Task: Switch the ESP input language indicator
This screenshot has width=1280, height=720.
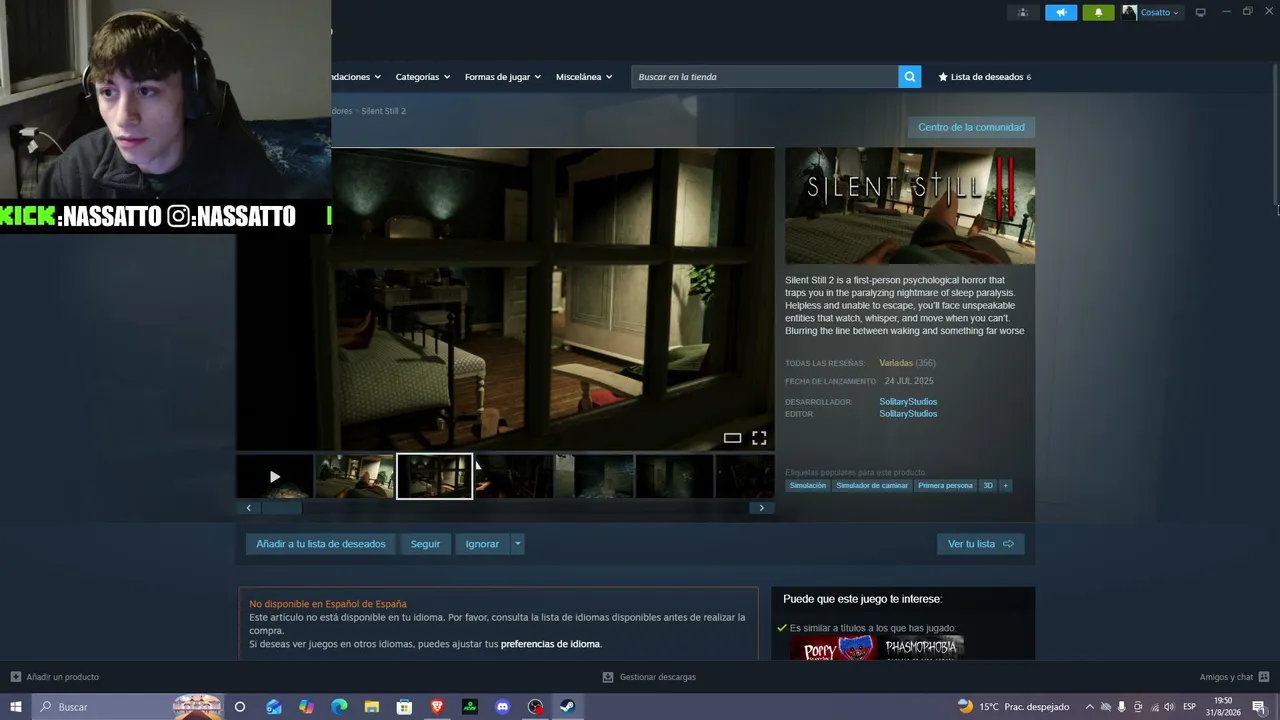Action: pos(1189,707)
